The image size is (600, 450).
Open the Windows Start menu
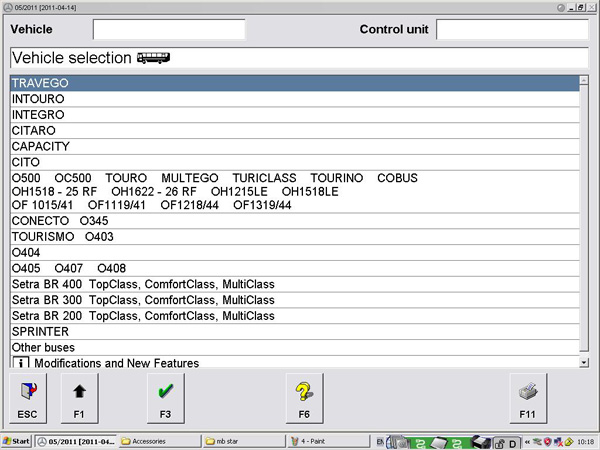(16, 441)
